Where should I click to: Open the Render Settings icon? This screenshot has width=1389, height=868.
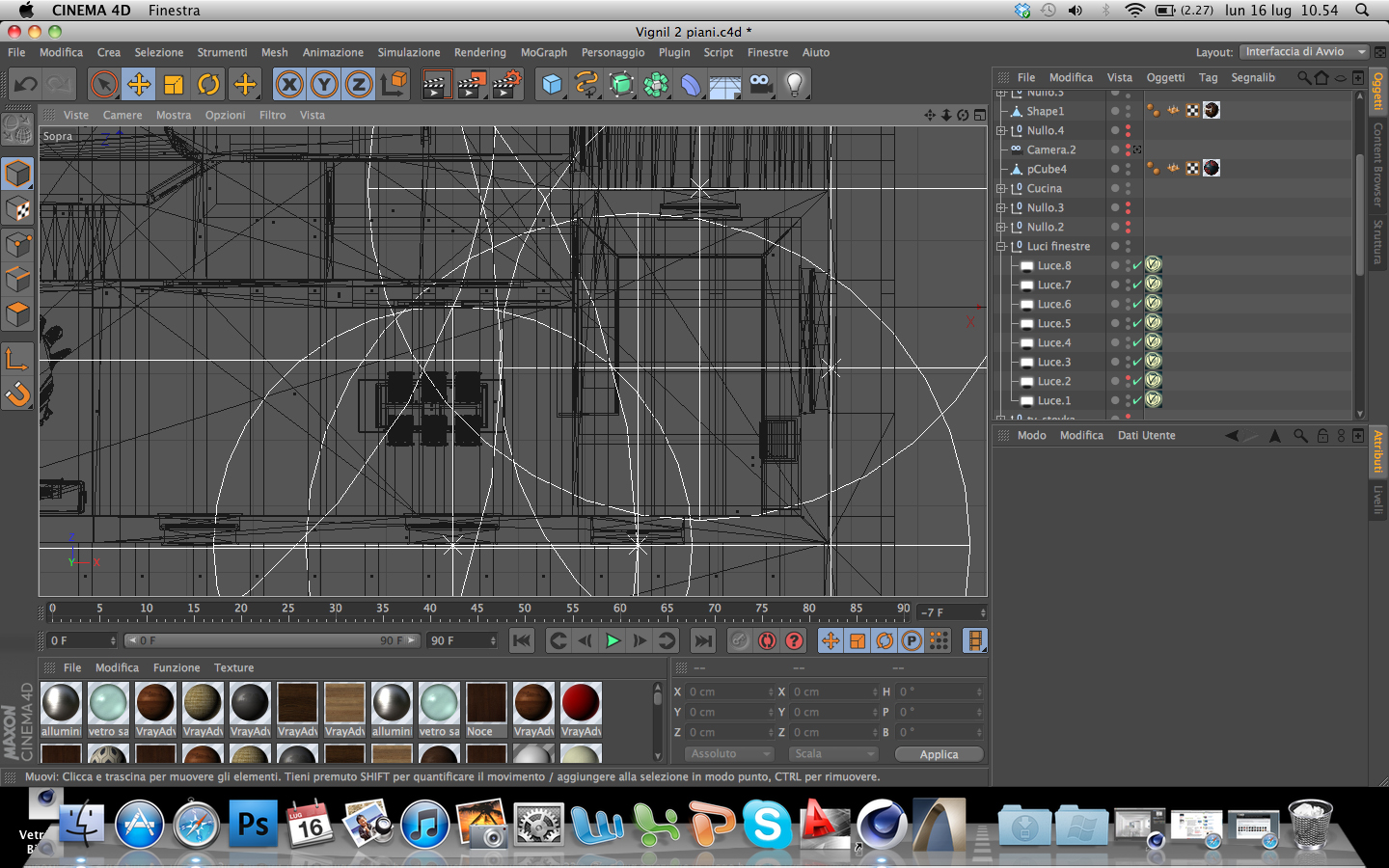pyautogui.click(x=506, y=85)
